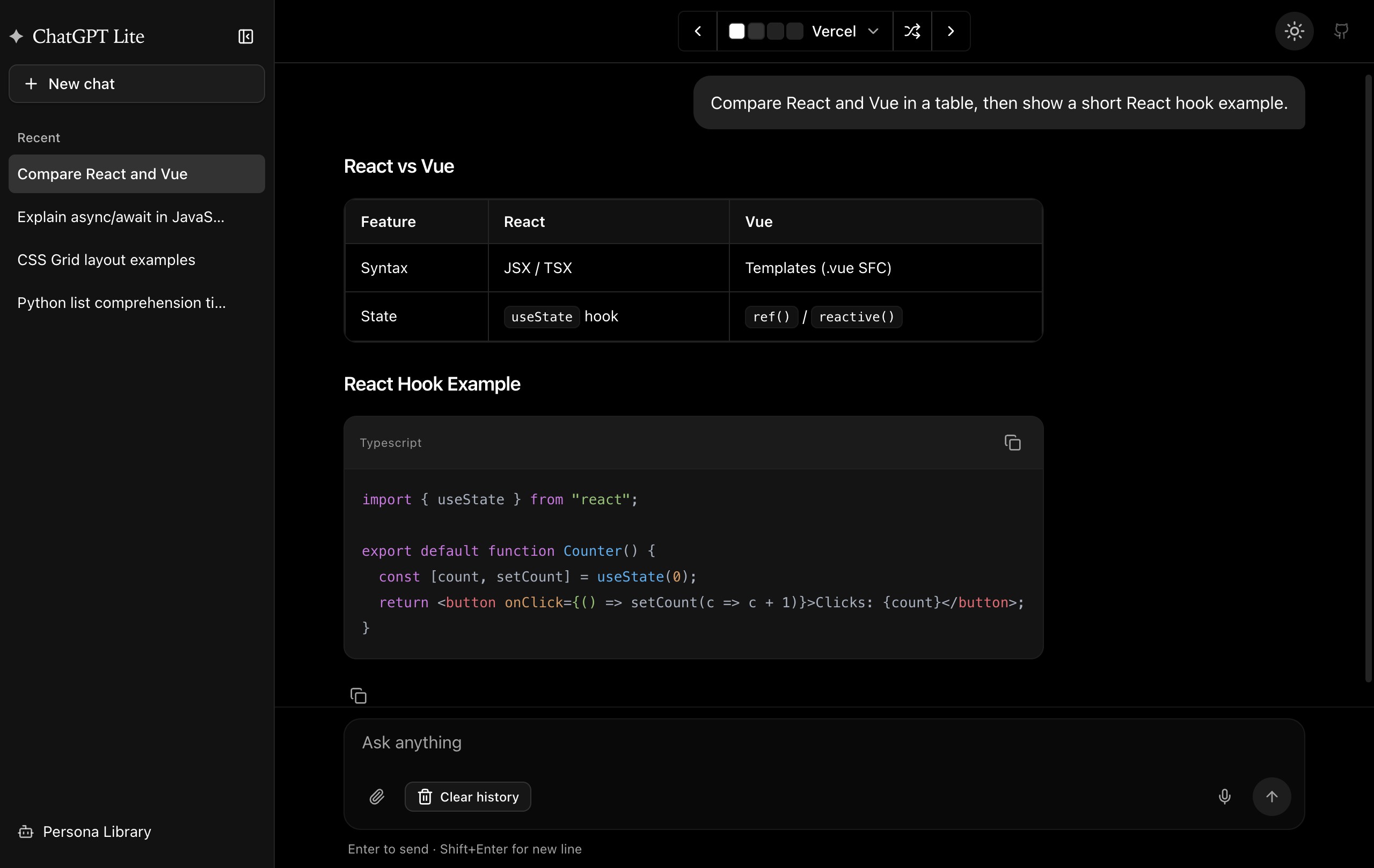The image size is (1374, 868).
Task: Click the white theme color swatch
Action: tap(736, 31)
